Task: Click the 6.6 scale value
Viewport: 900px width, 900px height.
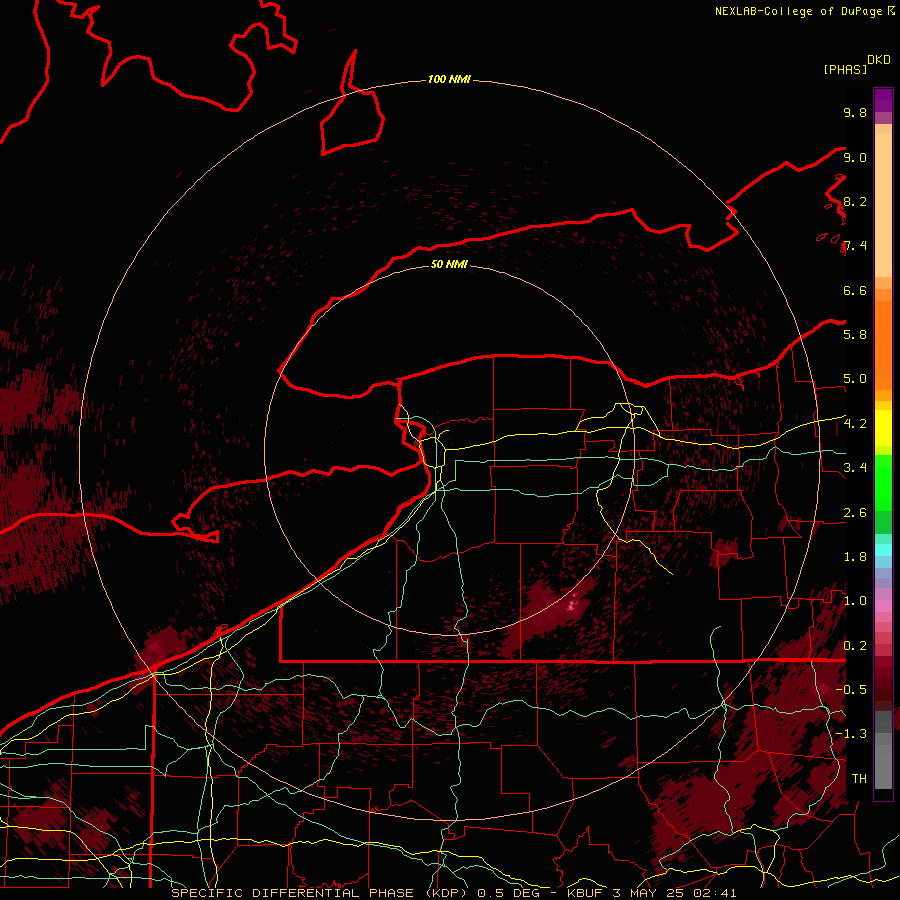Action: [x=855, y=291]
